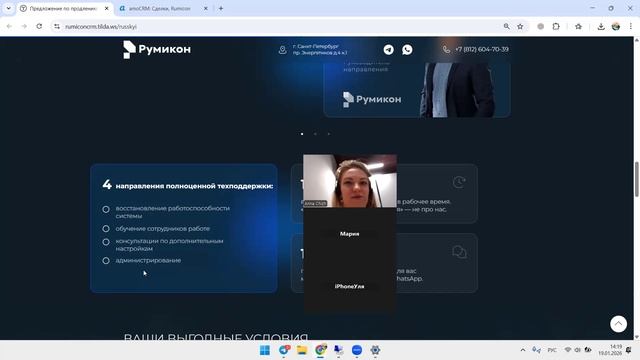Select the Мария participant tile

(x=350, y=234)
